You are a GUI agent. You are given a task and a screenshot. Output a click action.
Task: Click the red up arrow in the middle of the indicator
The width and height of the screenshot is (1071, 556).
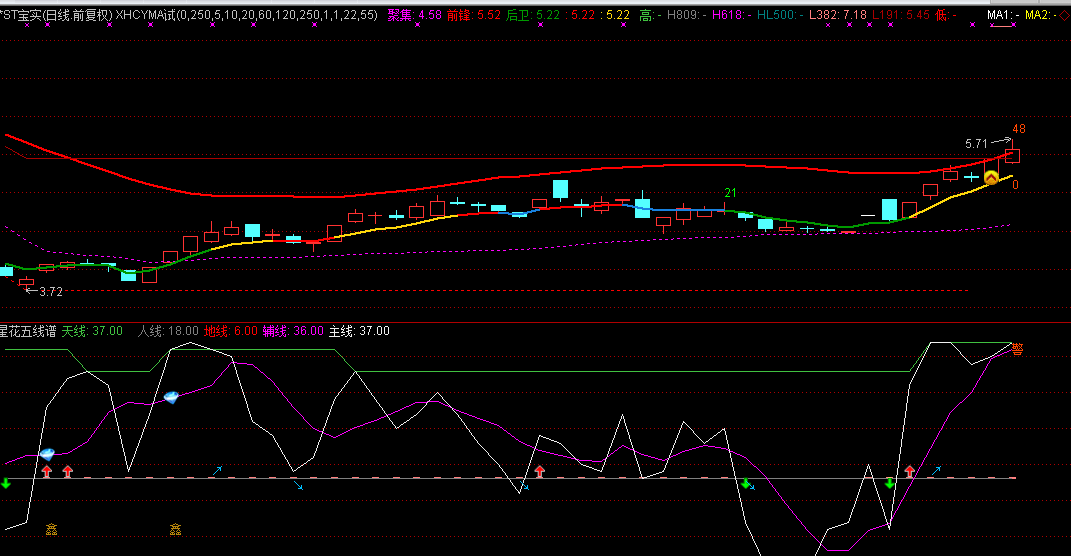point(540,471)
